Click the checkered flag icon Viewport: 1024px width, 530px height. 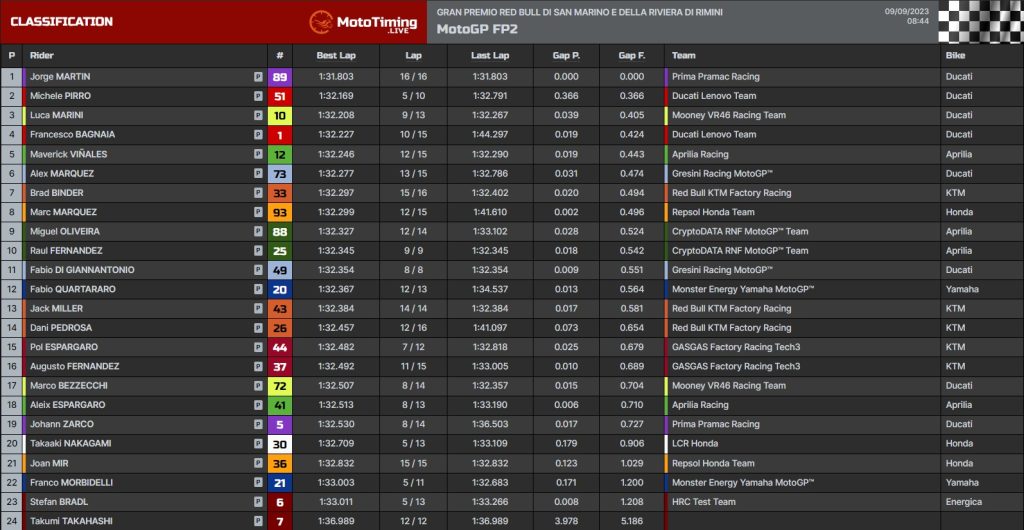pyautogui.click(x=980, y=21)
